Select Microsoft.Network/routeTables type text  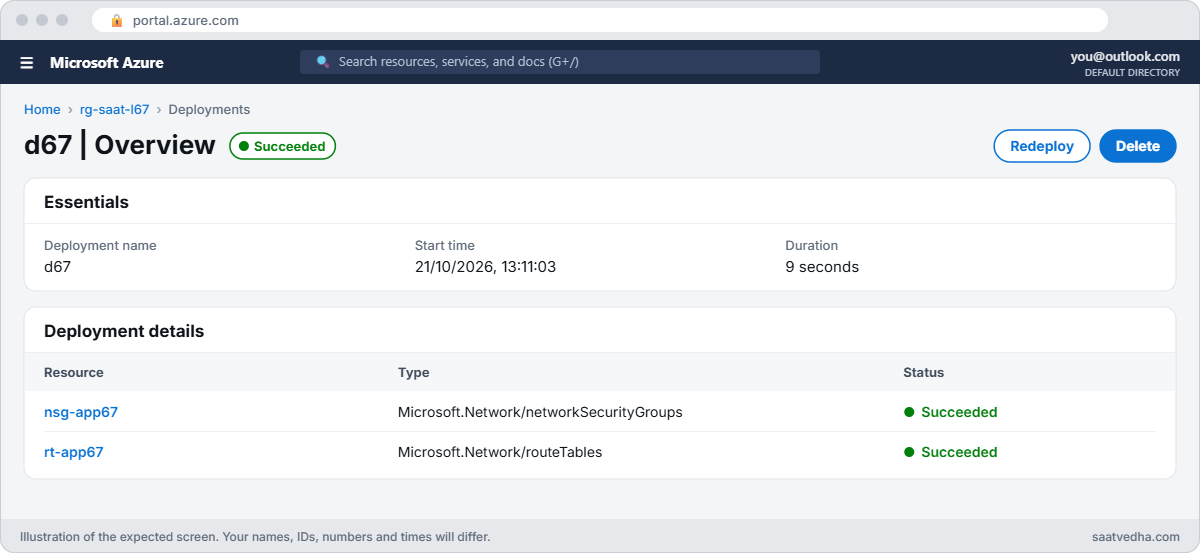(500, 452)
